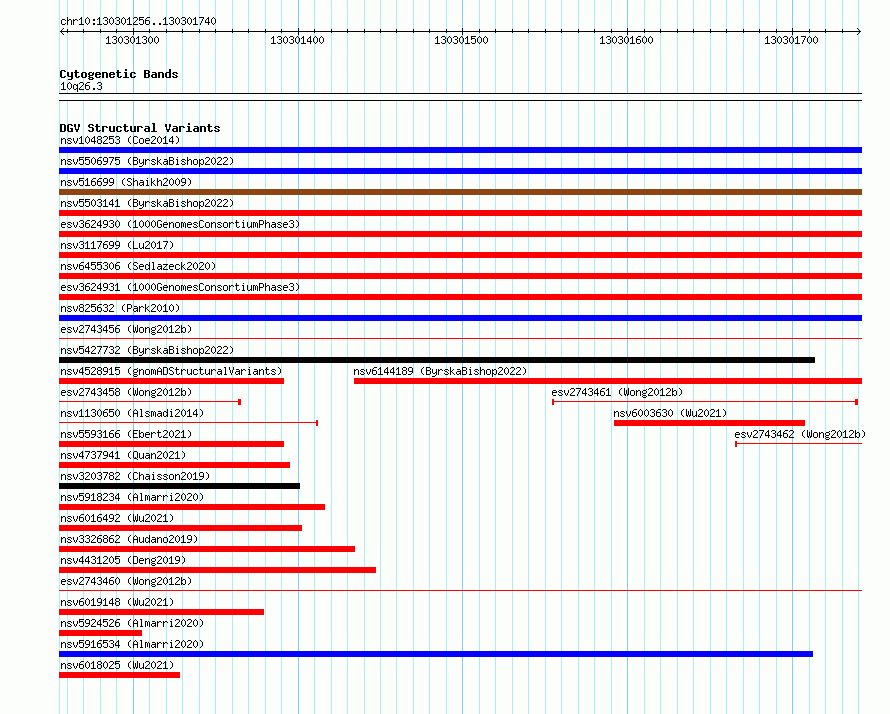
Task: Click the 130301400 ruler coordinate
Action: click(297, 40)
